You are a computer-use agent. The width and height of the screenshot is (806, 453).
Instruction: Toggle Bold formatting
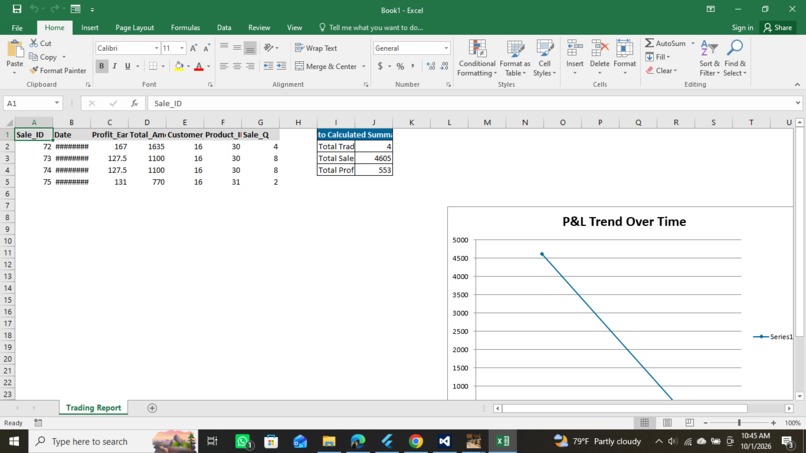[x=101, y=66]
